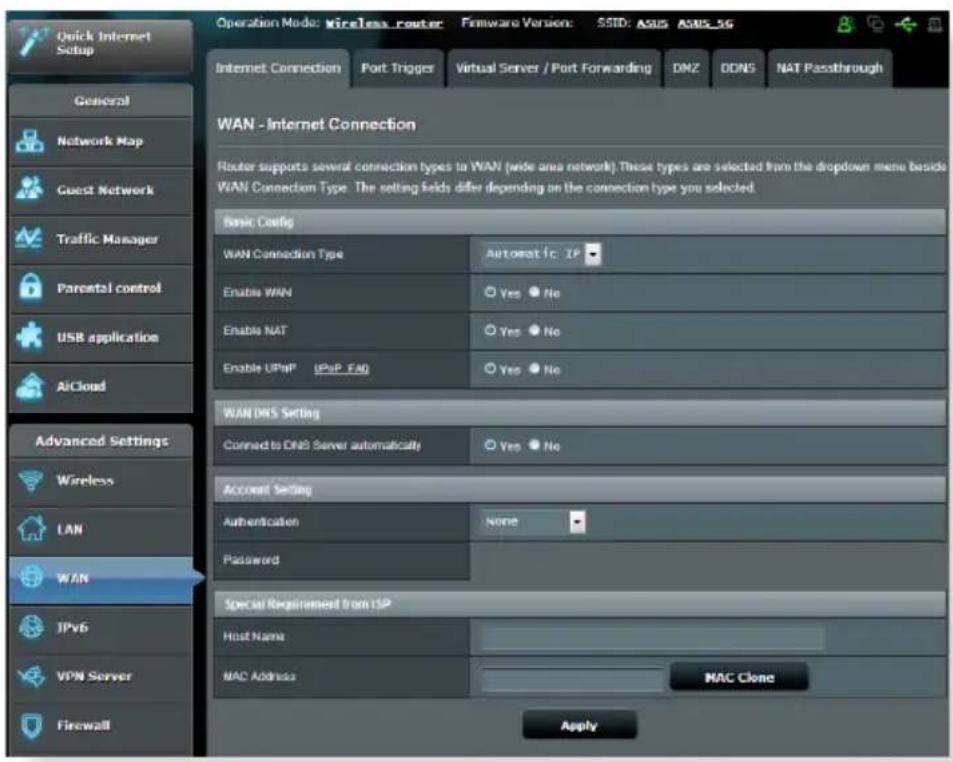Click the WAN globe icon

pos(32,577)
